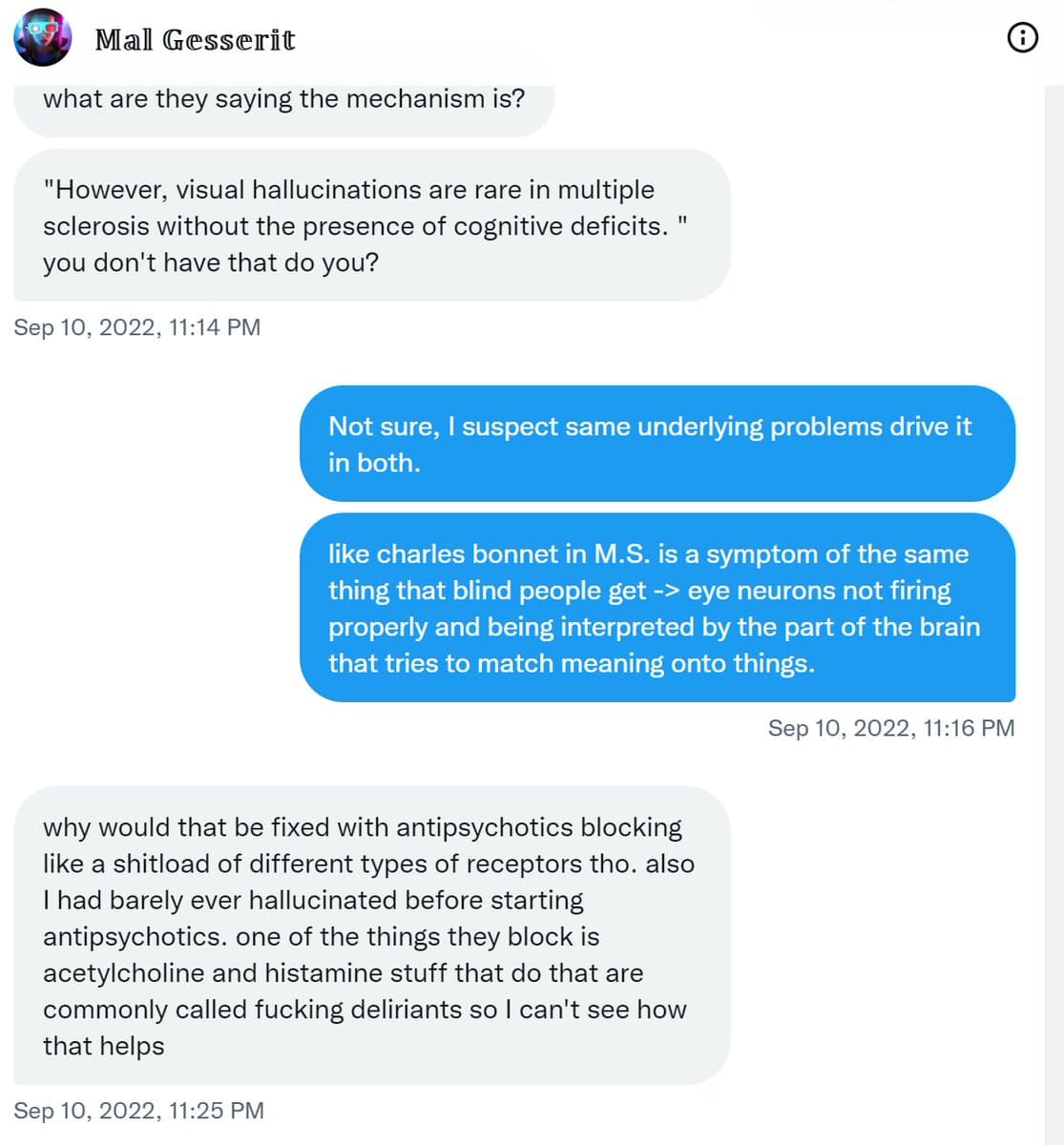Click the phrase "in both." in the blue bubble
The height and width of the screenshot is (1145, 1064).
click(374, 463)
